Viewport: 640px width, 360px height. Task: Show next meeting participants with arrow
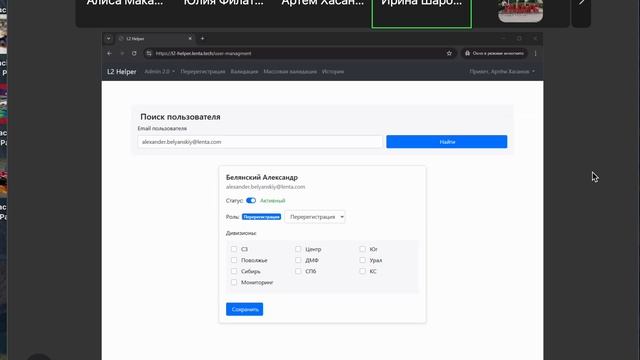pos(581,3)
